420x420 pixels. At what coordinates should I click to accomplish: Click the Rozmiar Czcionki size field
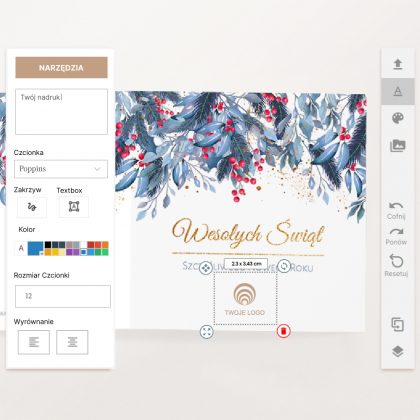point(63,296)
